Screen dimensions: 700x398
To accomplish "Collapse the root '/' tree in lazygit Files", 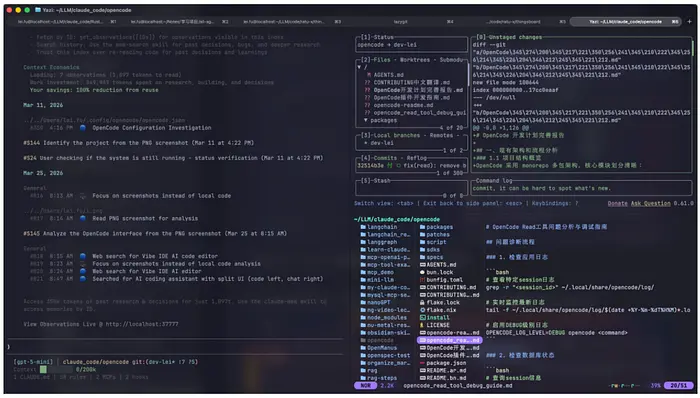I will tap(359, 67).
